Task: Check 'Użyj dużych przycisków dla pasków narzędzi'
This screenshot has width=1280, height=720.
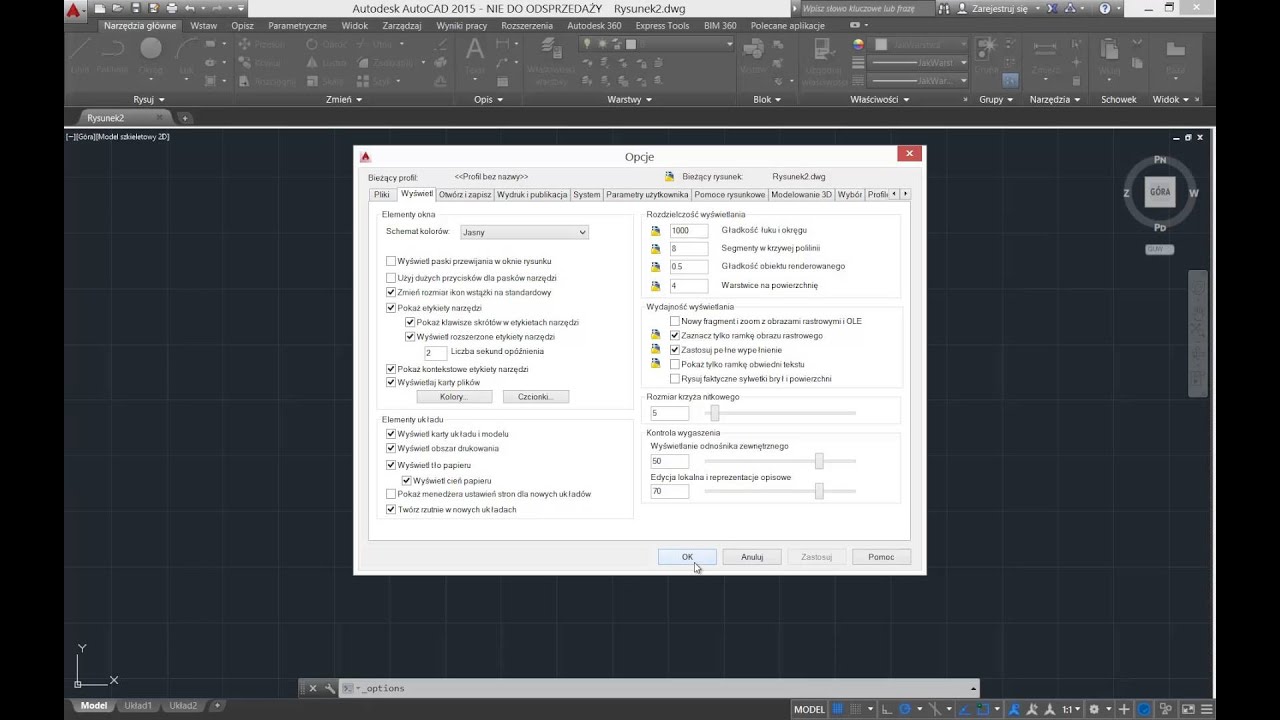Action: pyautogui.click(x=391, y=277)
